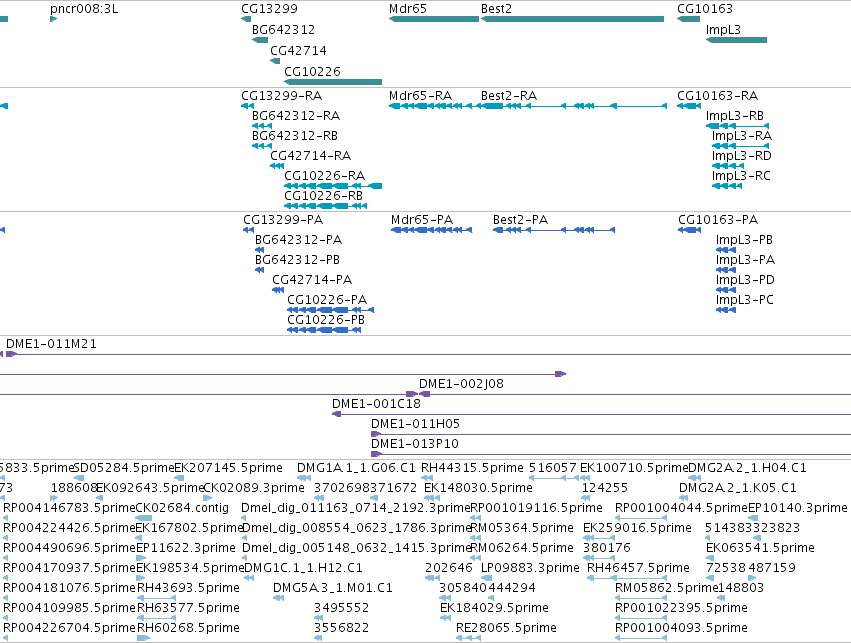Click the CG10226 gene bar
Viewport: 851px width, 643px height.
(x=333, y=82)
